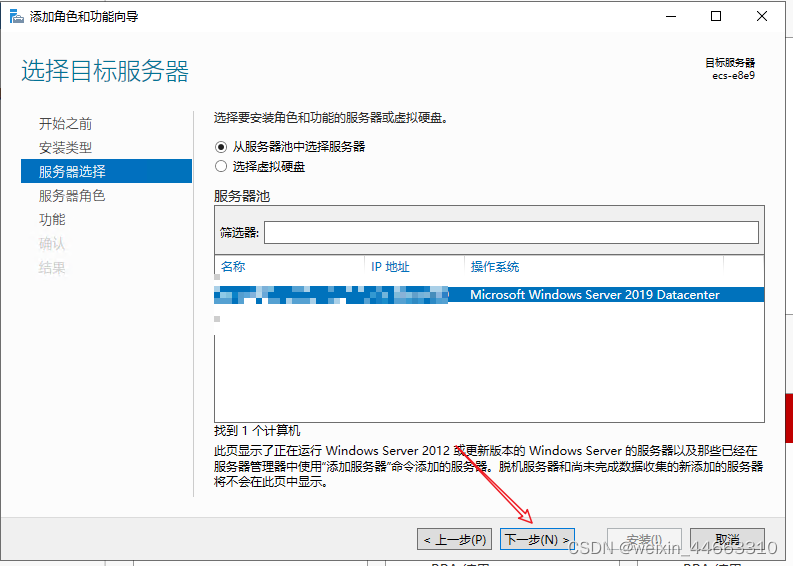Click the wizard icon in title bar

click(16, 16)
